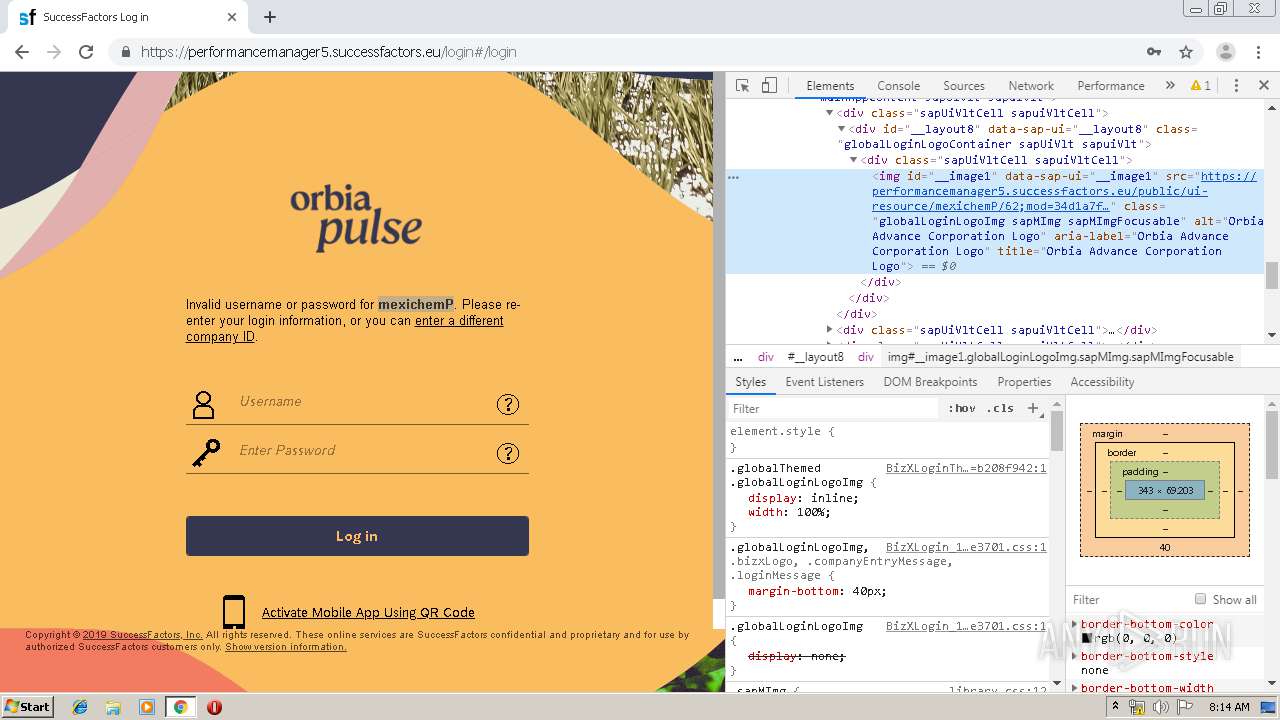Screen dimensions: 1280x720
Task: Open the BizXLoginTh…=b208f942:1 source link
Action: click(966, 468)
